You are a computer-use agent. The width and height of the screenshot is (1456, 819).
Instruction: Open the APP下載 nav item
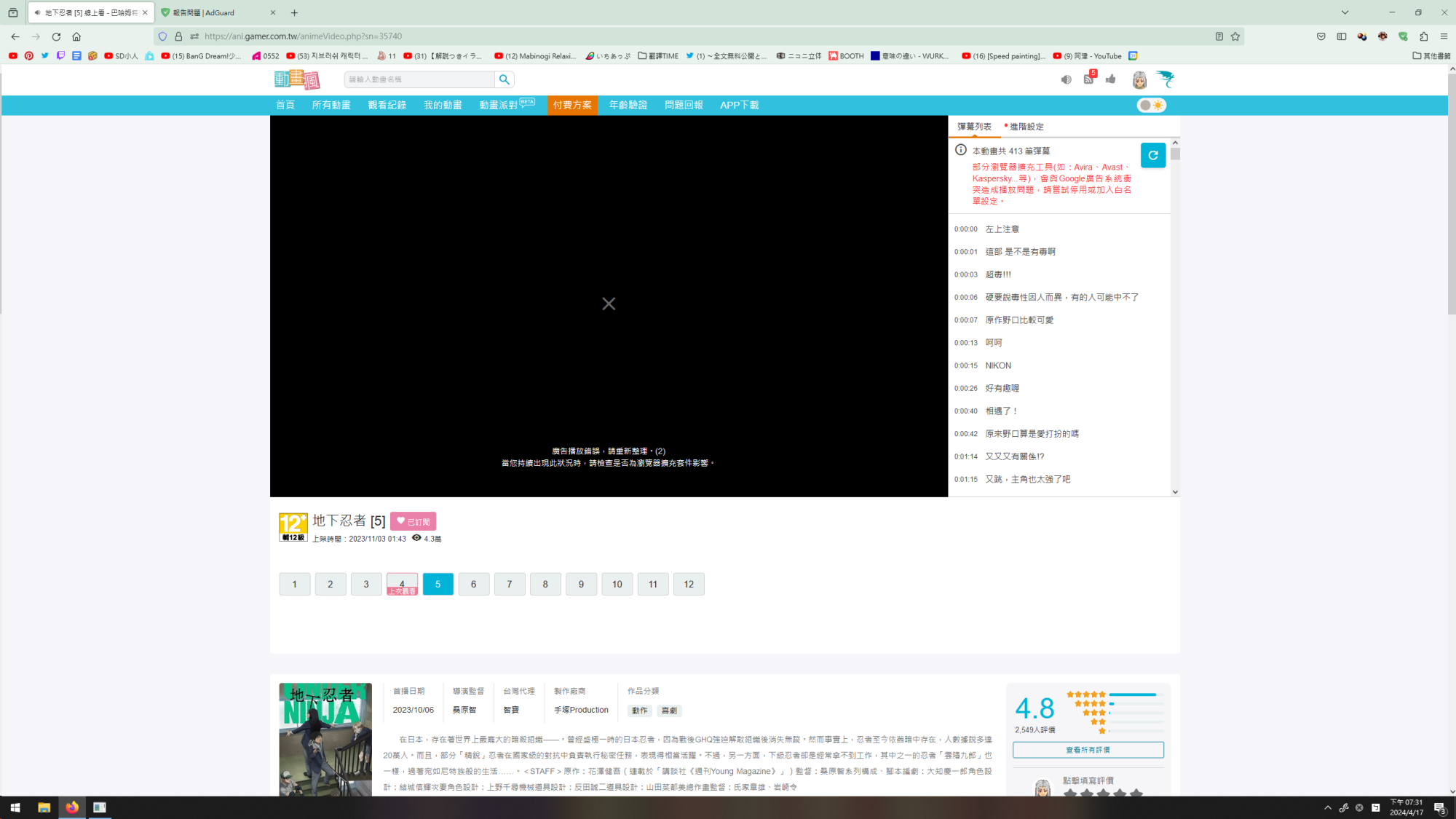tap(739, 106)
